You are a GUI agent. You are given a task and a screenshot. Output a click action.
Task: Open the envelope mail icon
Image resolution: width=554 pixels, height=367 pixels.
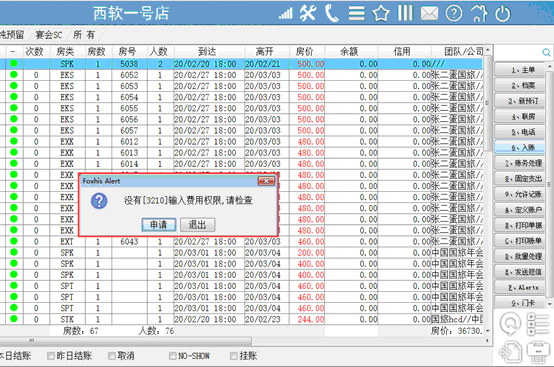point(429,14)
